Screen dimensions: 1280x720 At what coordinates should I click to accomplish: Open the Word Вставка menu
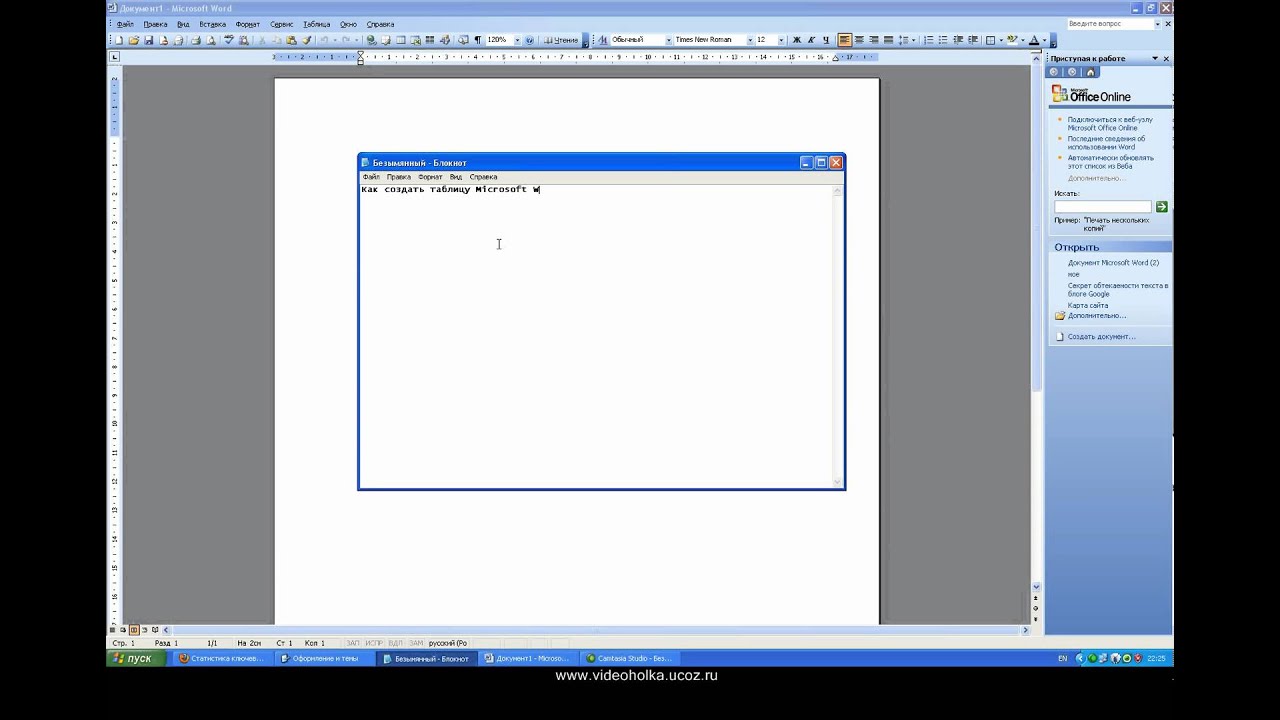pos(212,24)
